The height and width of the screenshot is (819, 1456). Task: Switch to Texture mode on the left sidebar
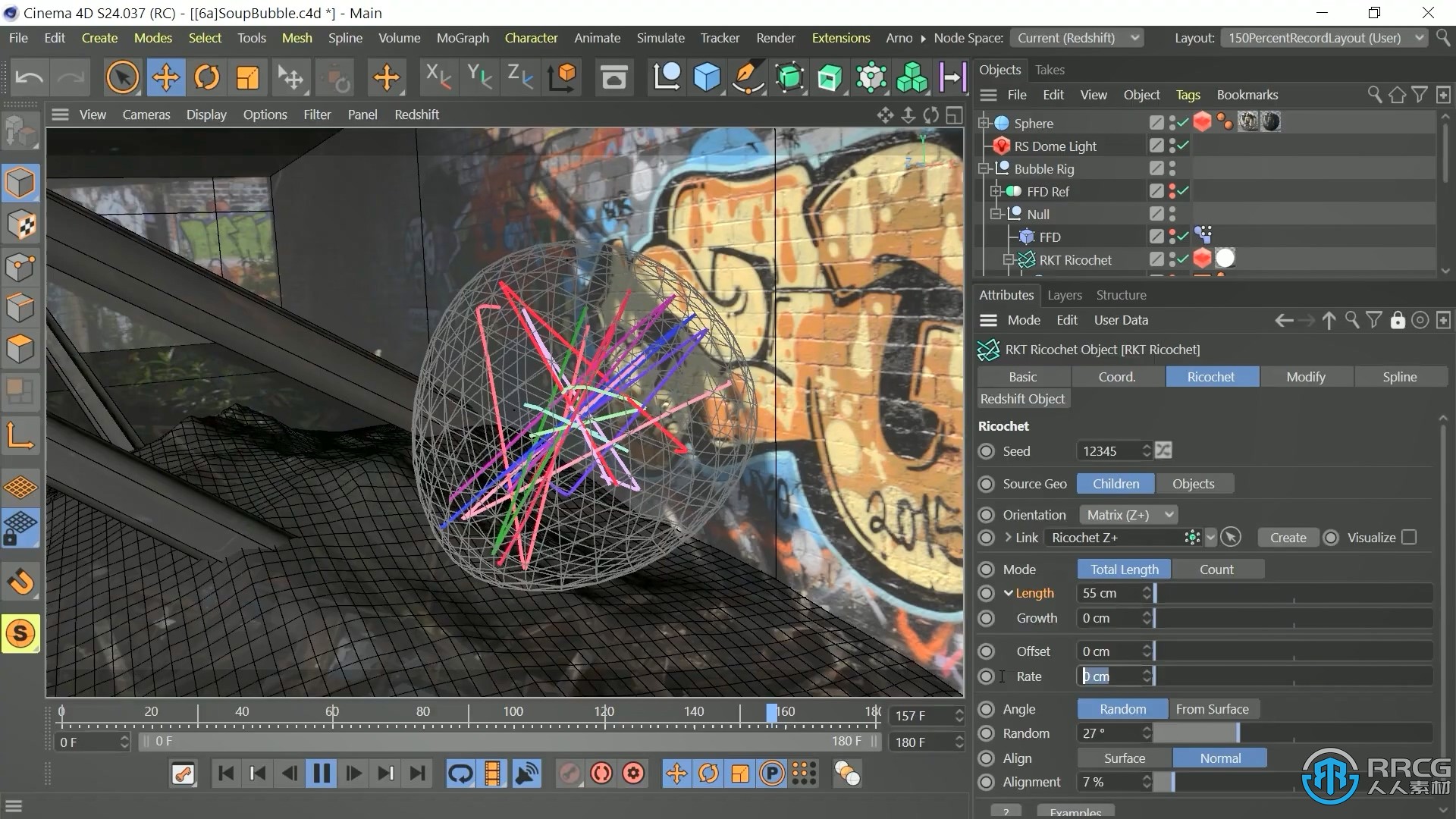tap(20, 225)
